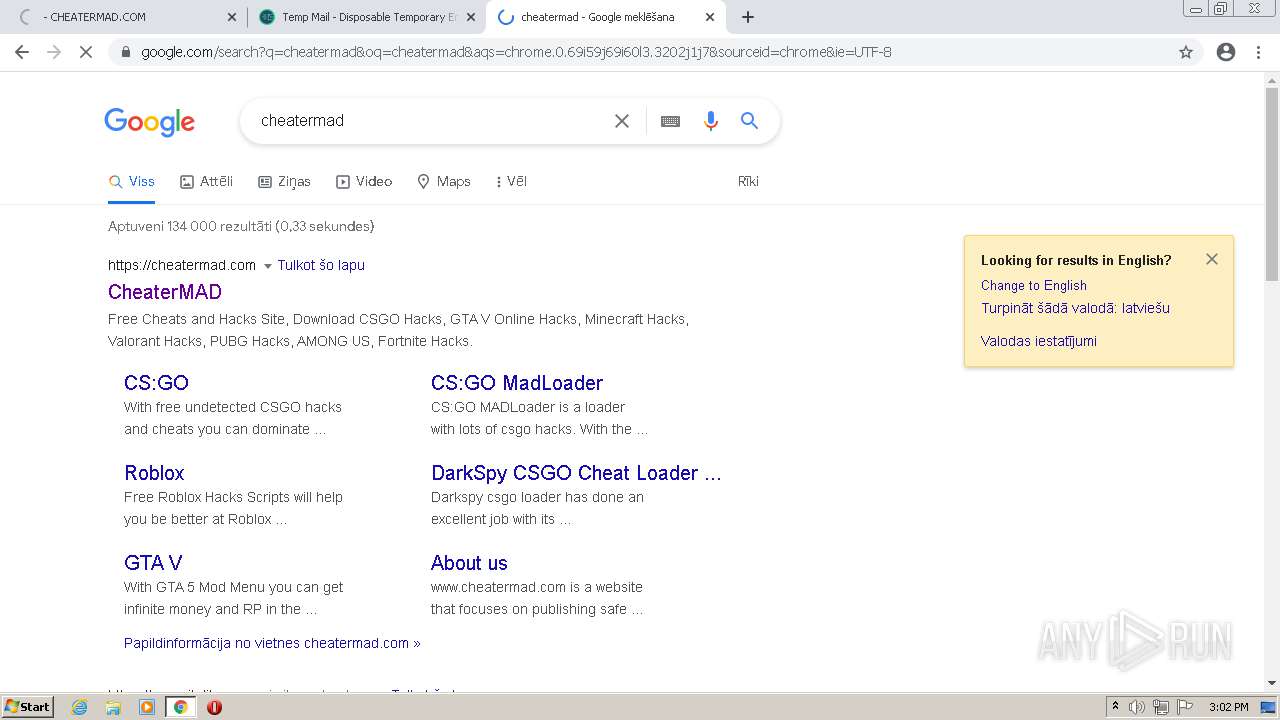Open the About us sitelink

(469, 563)
